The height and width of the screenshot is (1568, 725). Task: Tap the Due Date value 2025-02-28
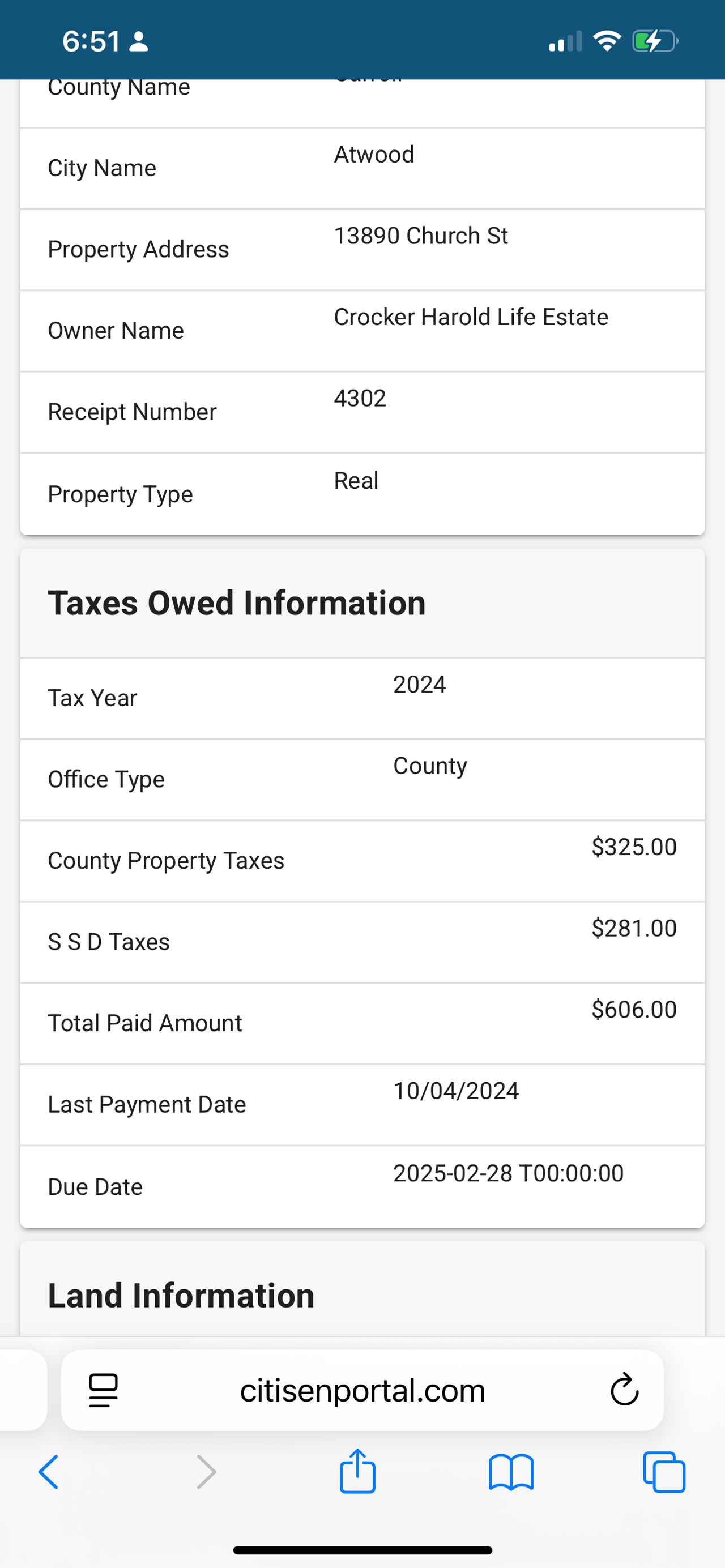click(x=507, y=1173)
